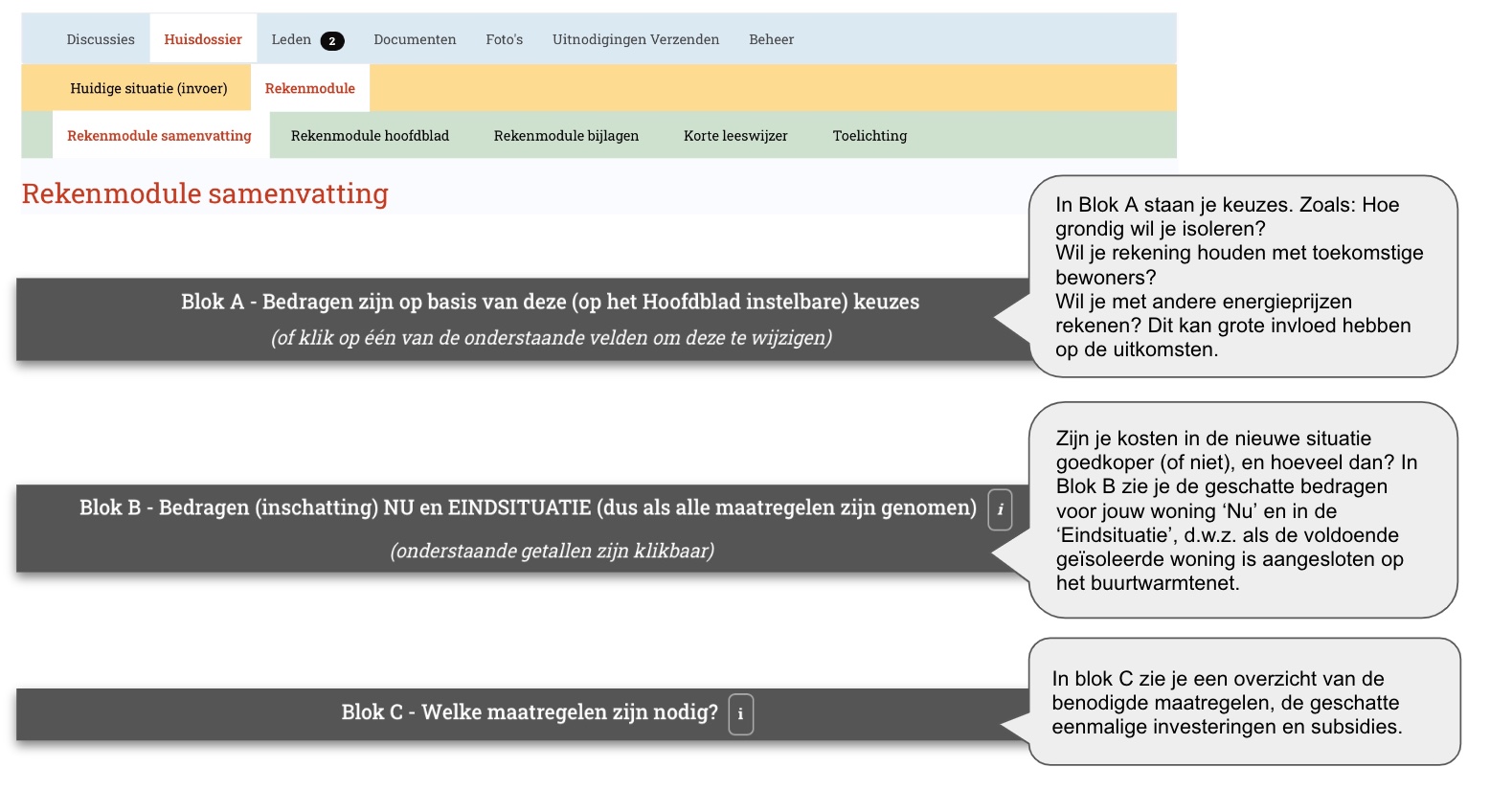Click the 'of klik op één van de onderstaande velden' subtitle
This screenshot has height=812, width=1490.
click(x=552, y=337)
